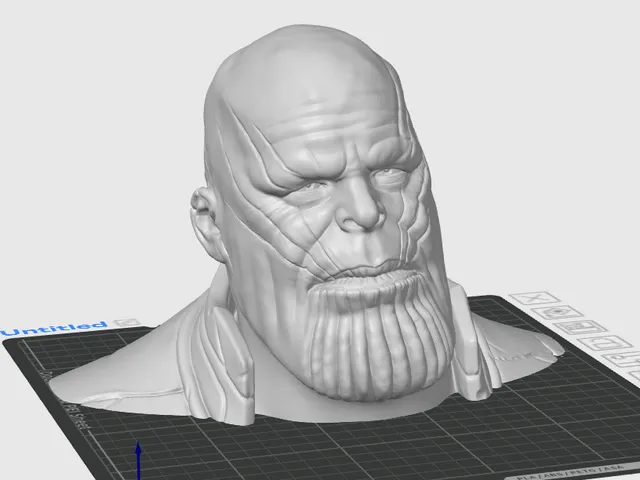Click the edit icon beside the Untitled plate name

(x=127, y=322)
